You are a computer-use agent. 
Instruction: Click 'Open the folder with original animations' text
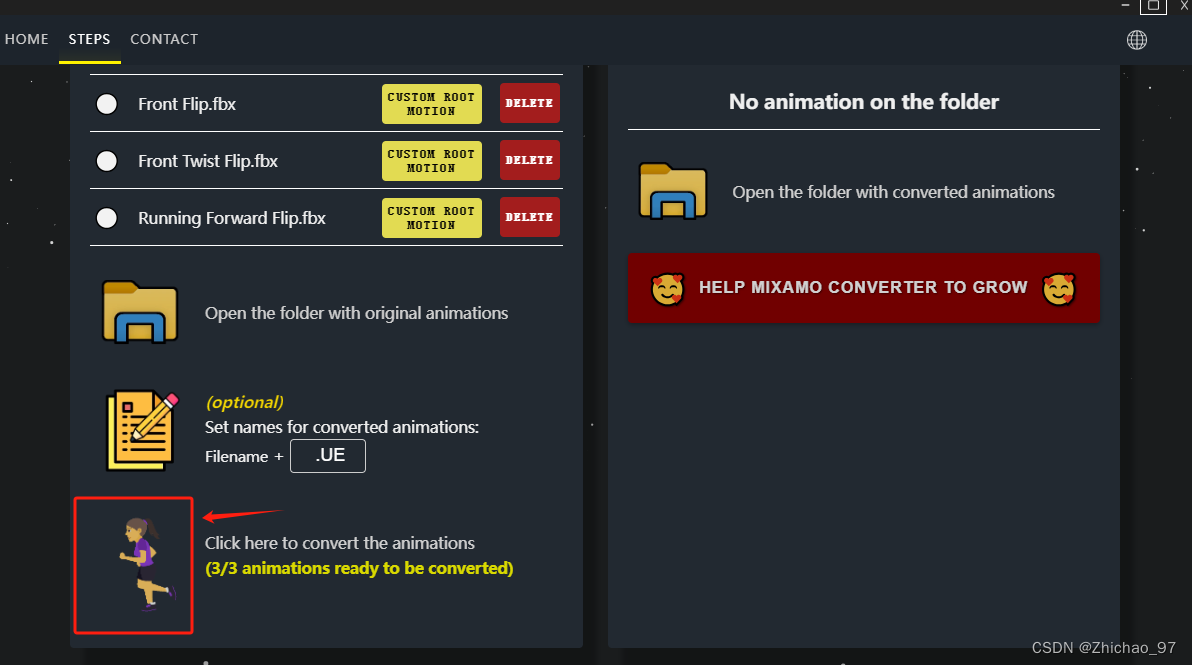(x=357, y=313)
